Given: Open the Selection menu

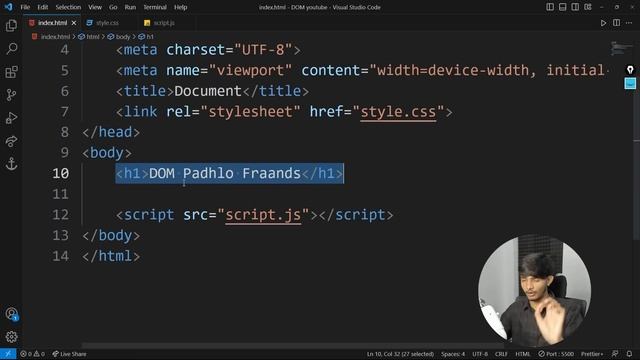Looking at the screenshot, I should coord(68,7).
